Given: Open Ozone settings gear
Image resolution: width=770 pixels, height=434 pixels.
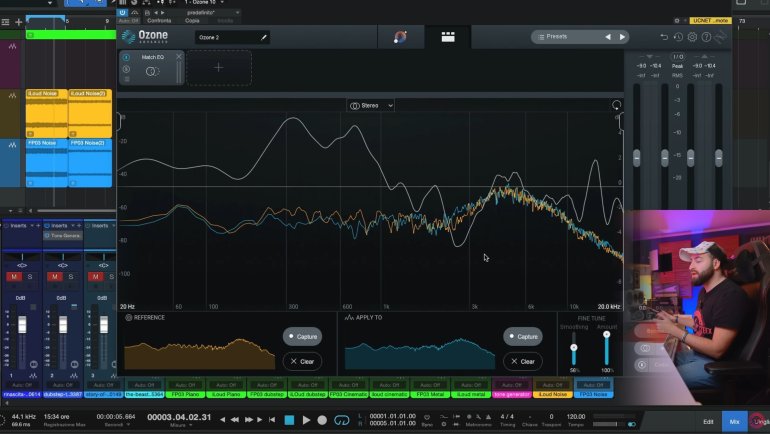Looking at the screenshot, I should coord(692,37).
